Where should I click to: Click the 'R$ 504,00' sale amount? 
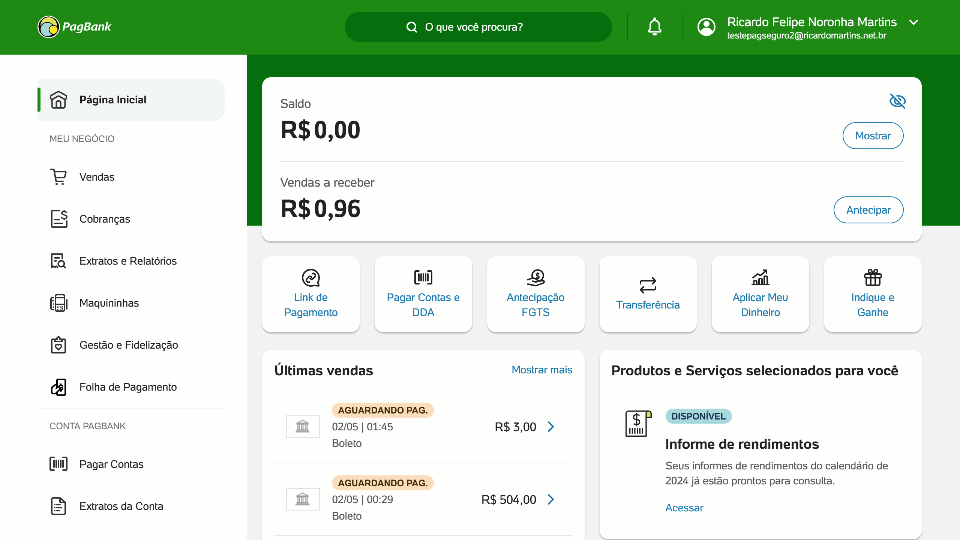pyautogui.click(x=509, y=500)
